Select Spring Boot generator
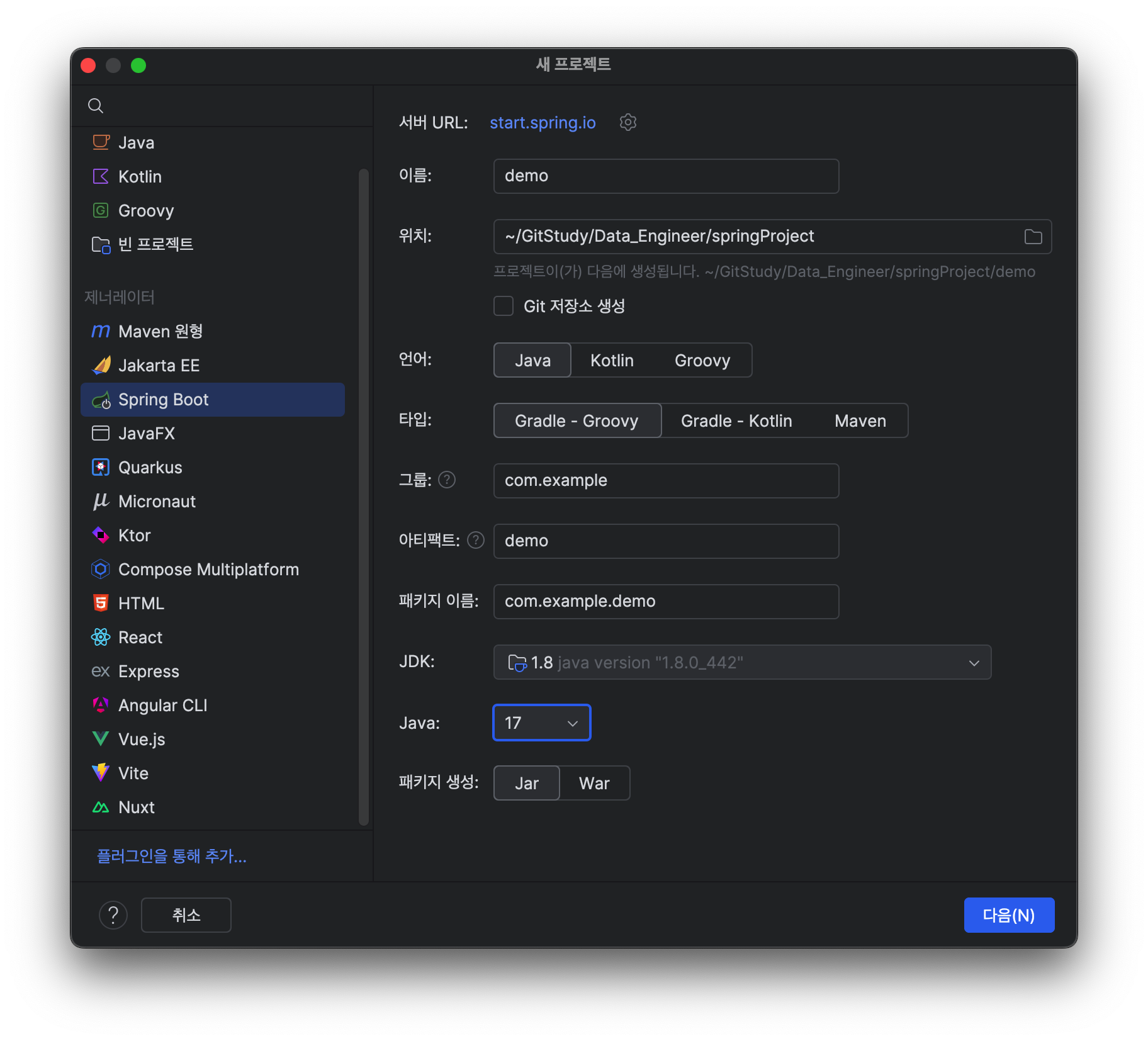The height and width of the screenshot is (1041, 1148). [213, 400]
